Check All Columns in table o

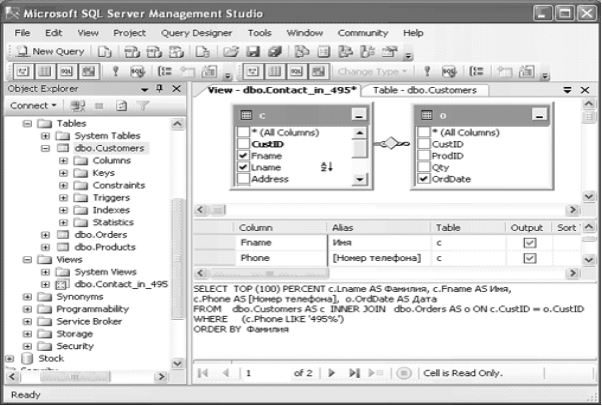tap(423, 133)
